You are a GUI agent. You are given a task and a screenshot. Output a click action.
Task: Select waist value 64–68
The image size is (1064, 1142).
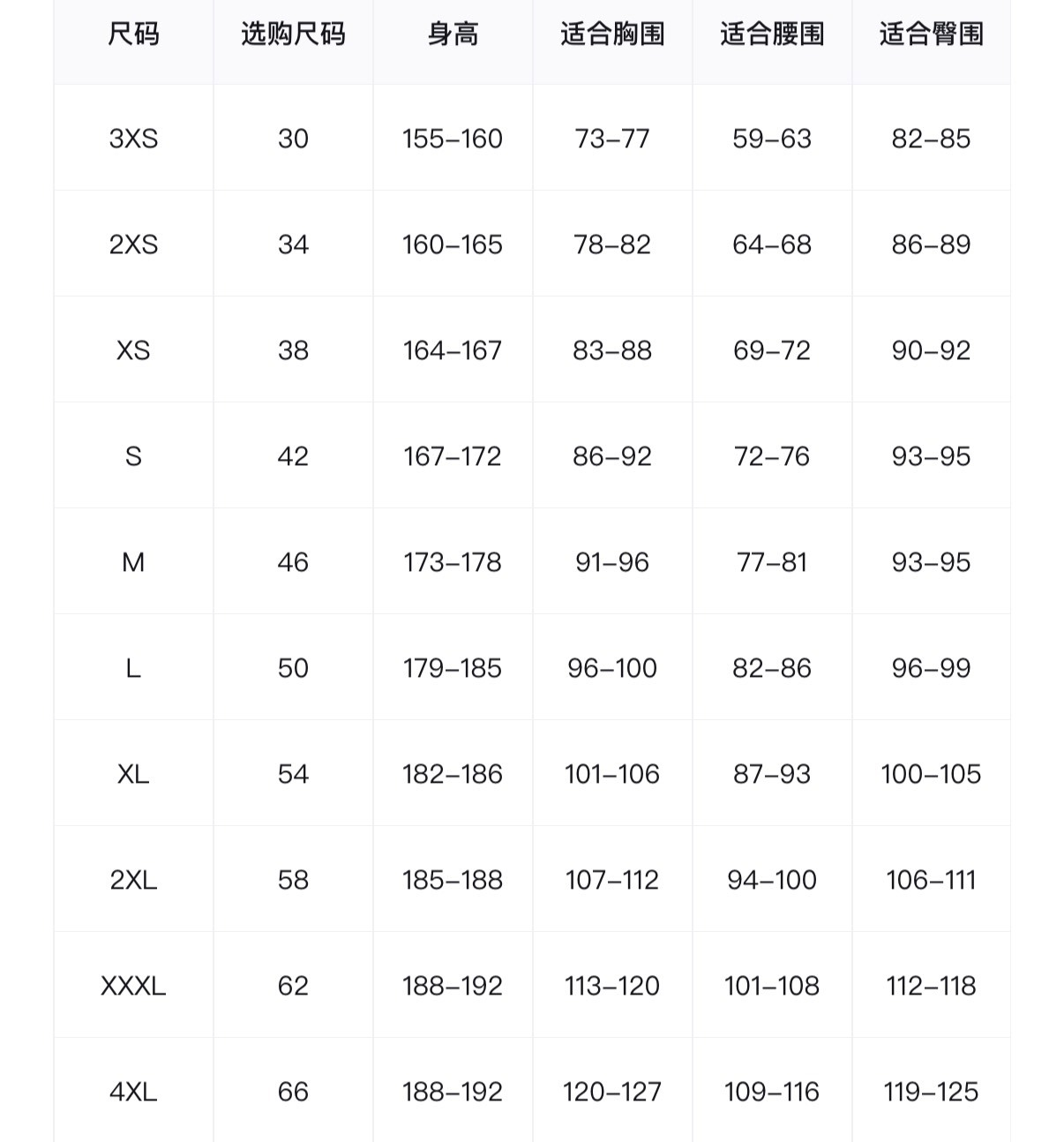tap(772, 244)
